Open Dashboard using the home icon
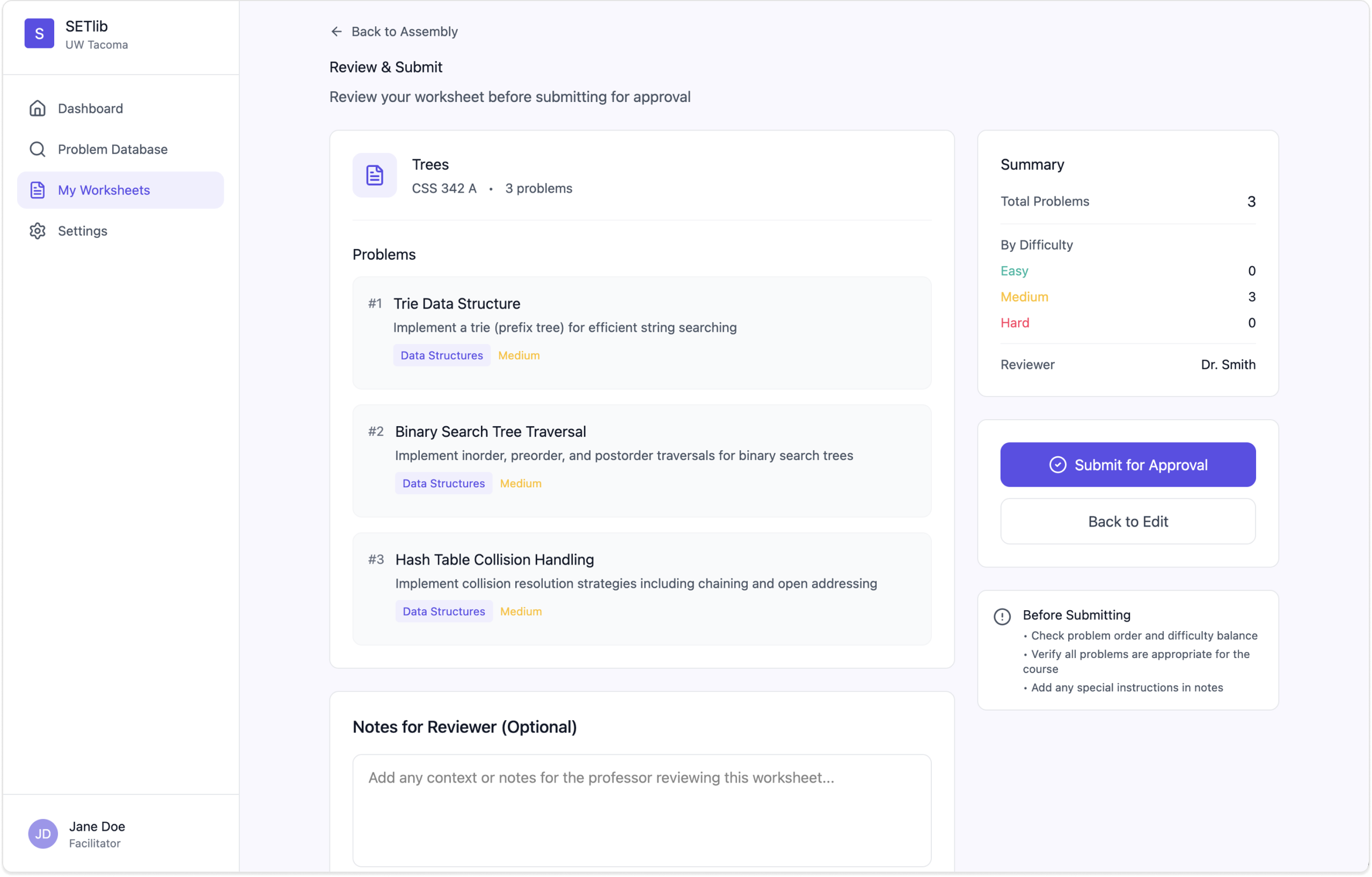Image resolution: width=1372 pixels, height=877 pixels. (x=38, y=108)
